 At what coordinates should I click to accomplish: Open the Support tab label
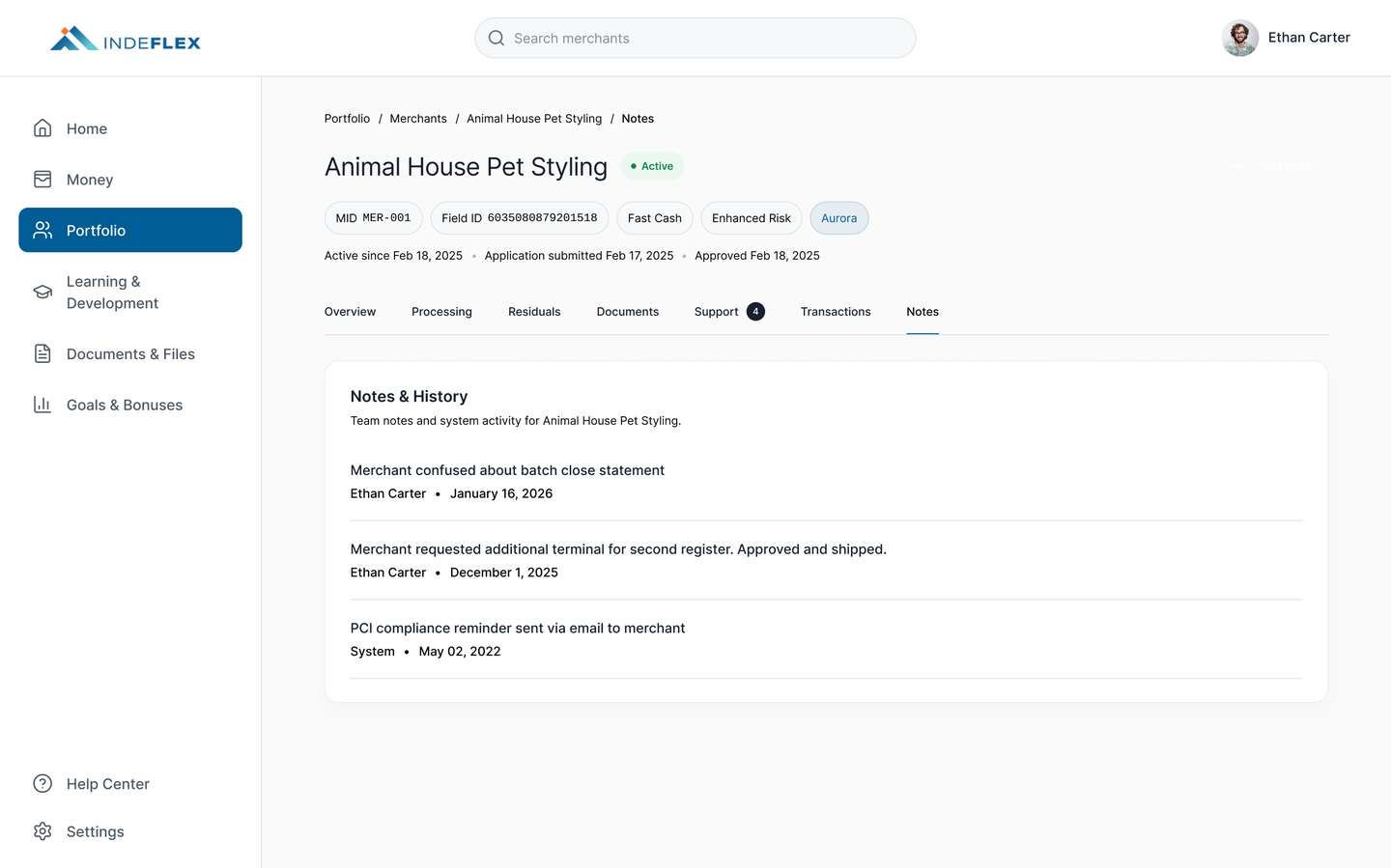716,312
